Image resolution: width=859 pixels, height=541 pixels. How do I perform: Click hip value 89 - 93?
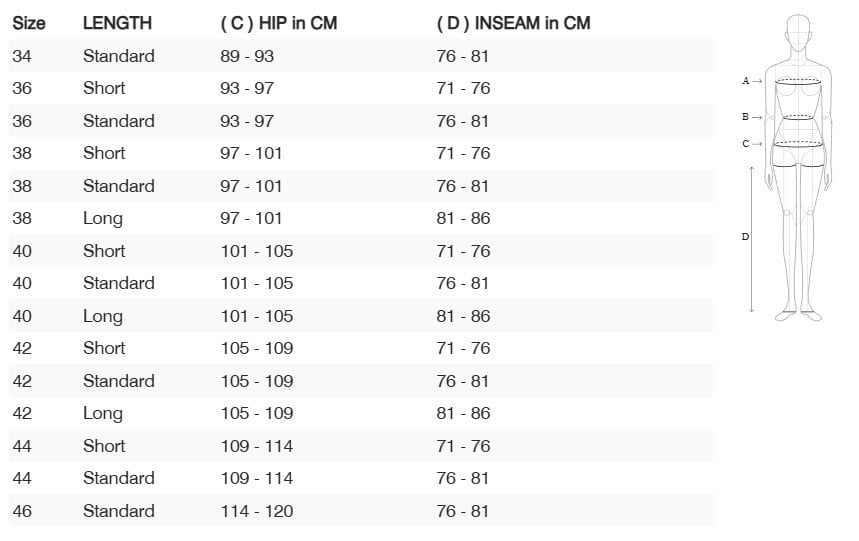[x=247, y=56]
